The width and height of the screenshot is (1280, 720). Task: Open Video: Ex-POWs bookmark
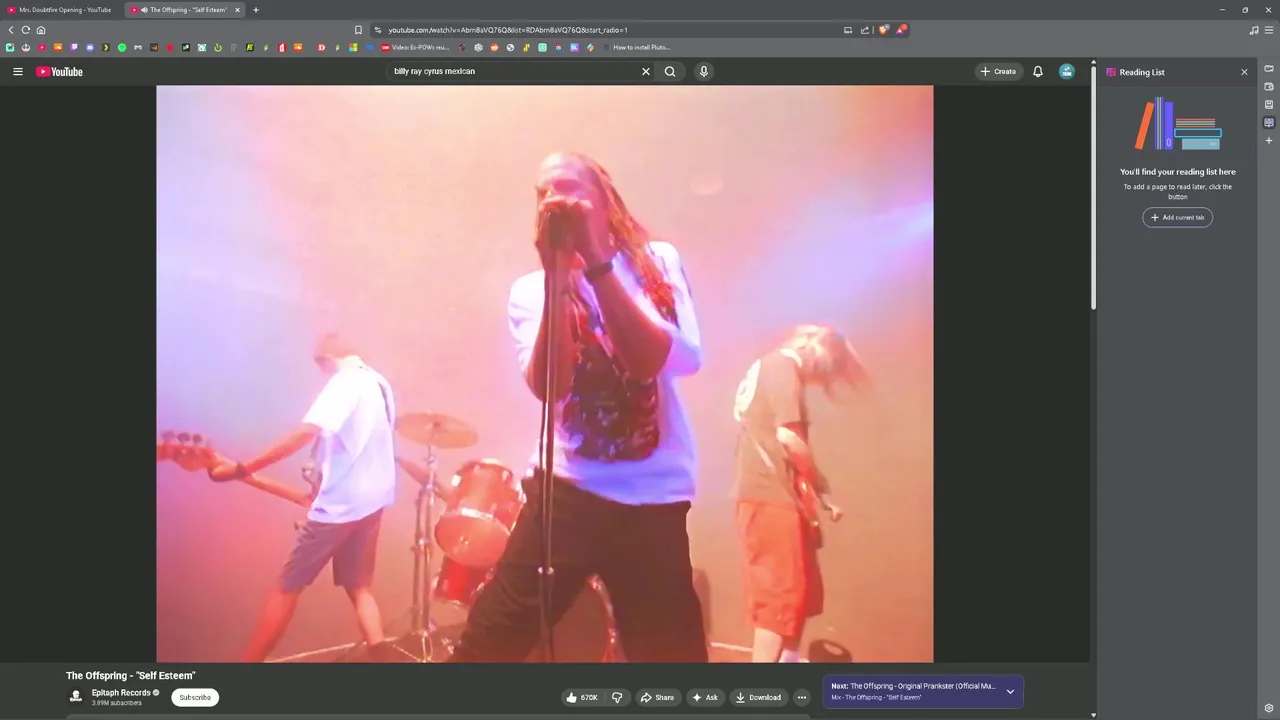coord(415,47)
